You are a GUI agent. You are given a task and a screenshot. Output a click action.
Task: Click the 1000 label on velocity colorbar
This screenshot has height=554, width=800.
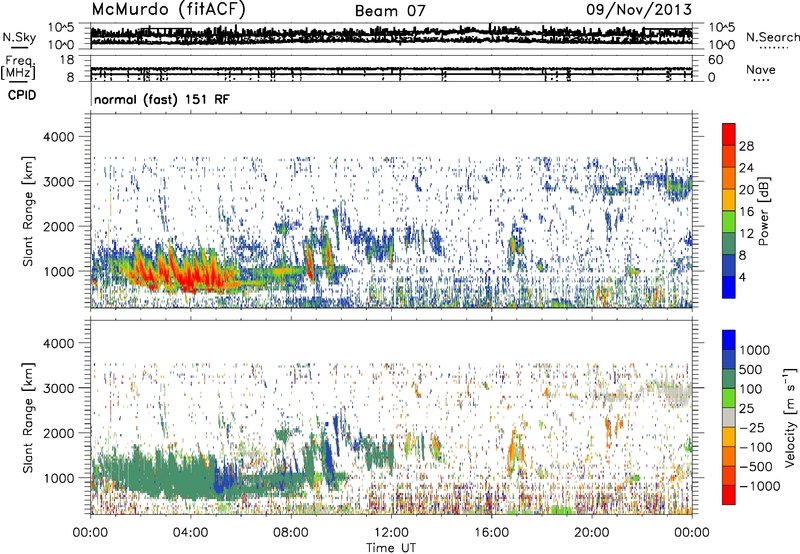[x=754, y=350]
